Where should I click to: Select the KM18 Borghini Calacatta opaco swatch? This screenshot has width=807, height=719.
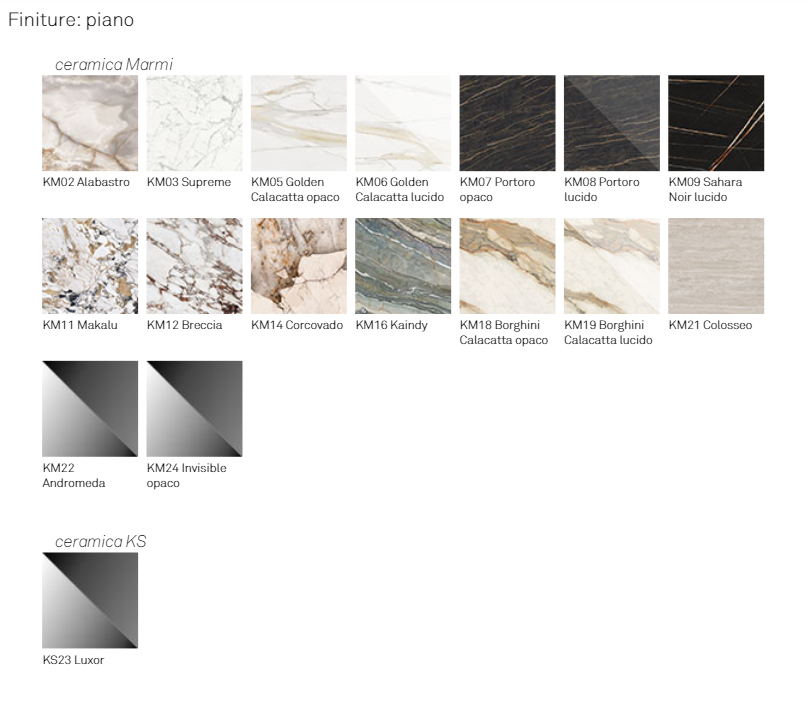click(507, 266)
